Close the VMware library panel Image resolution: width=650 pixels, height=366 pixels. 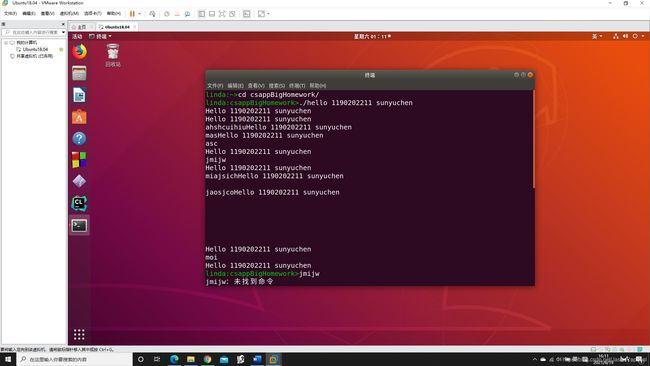[63, 24]
